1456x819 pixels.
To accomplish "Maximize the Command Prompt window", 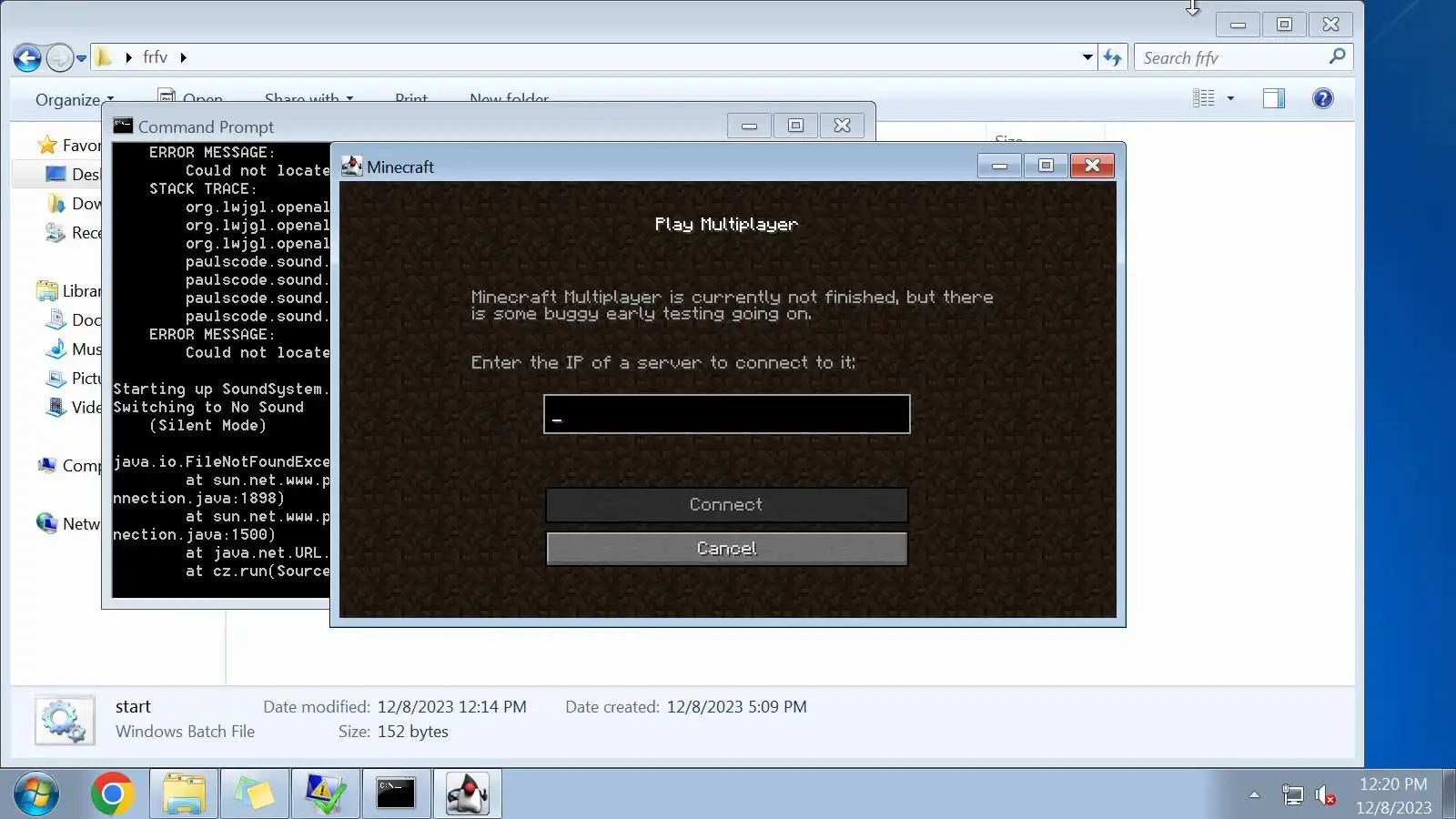I will point(795,126).
